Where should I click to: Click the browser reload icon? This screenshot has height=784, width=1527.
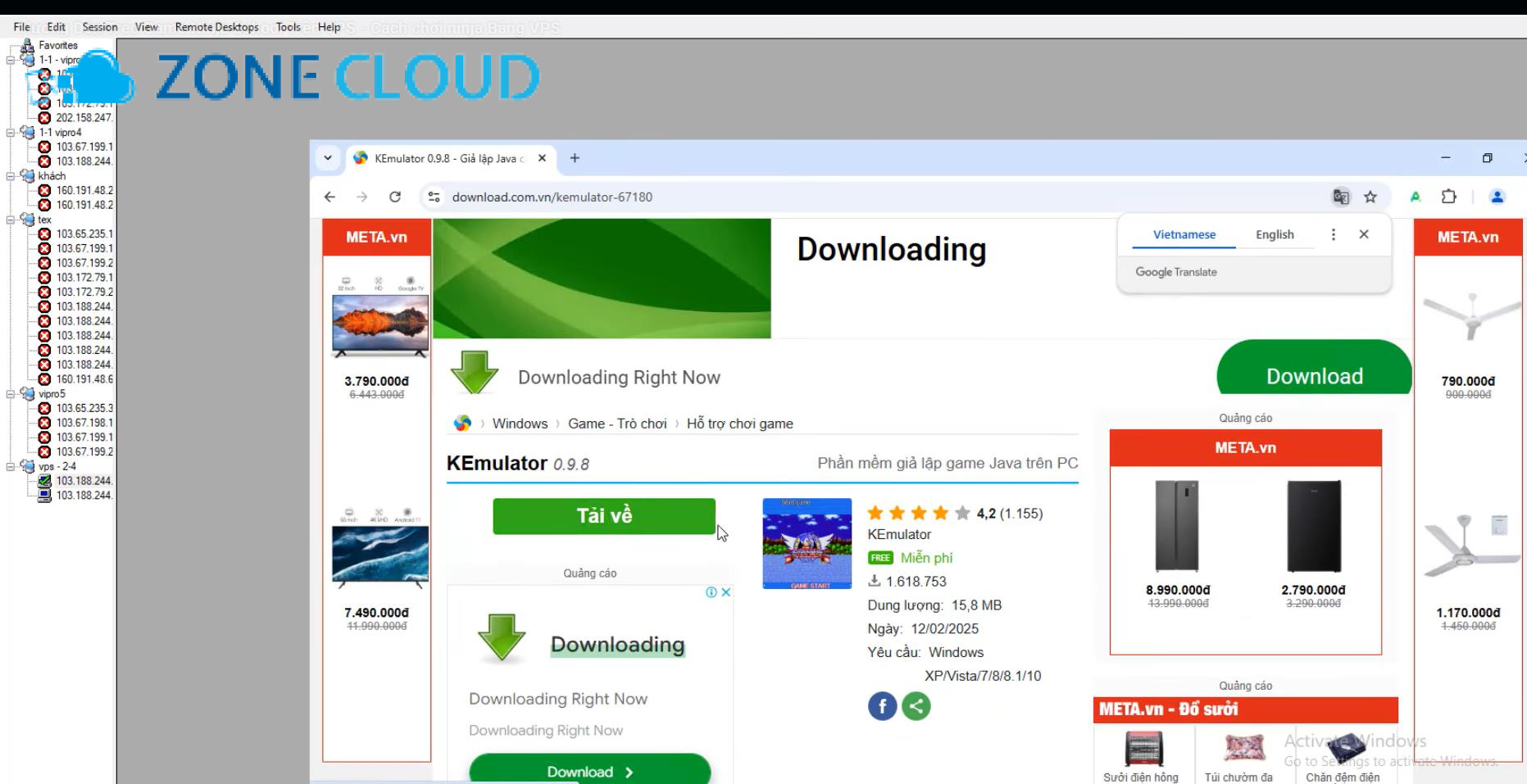tap(395, 197)
